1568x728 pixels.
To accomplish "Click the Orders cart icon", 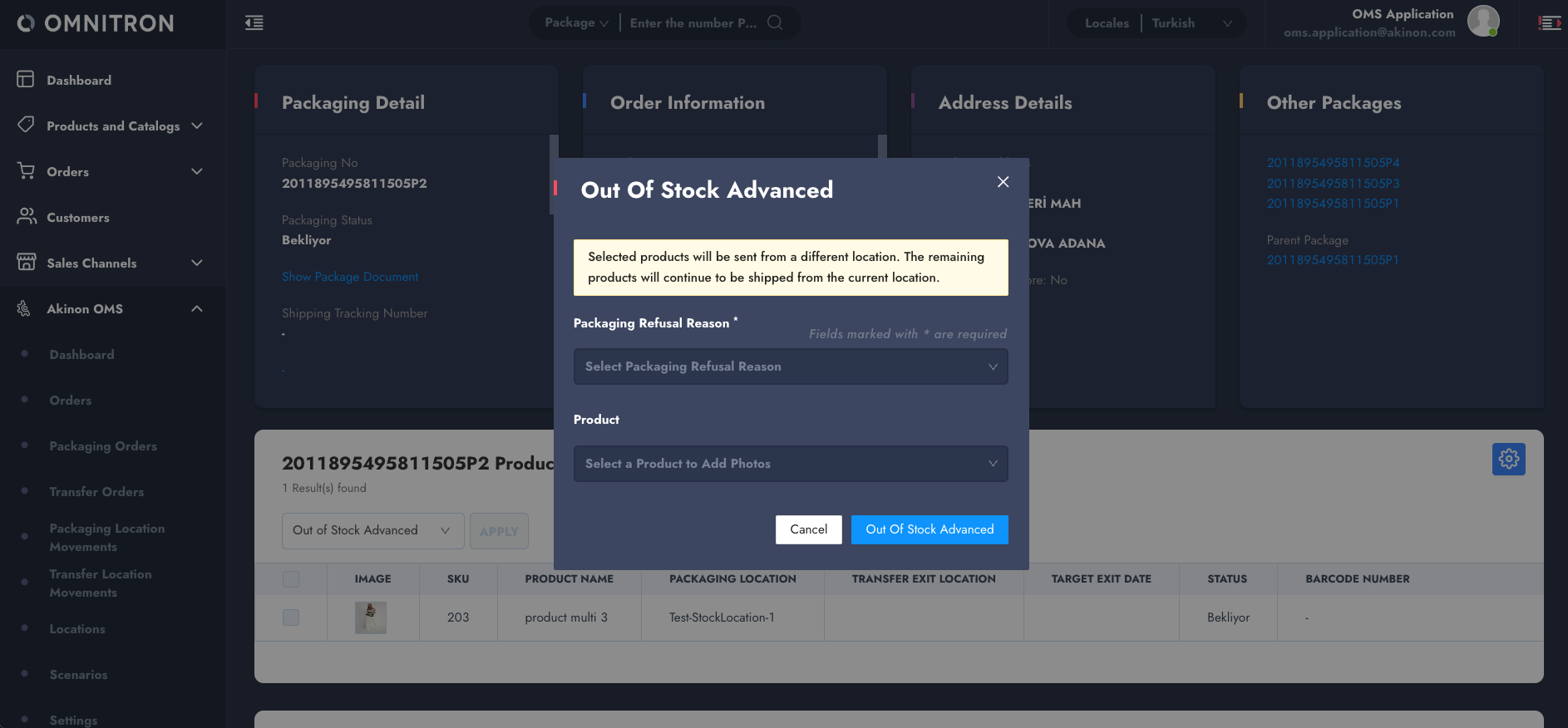I will click(27, 171).
